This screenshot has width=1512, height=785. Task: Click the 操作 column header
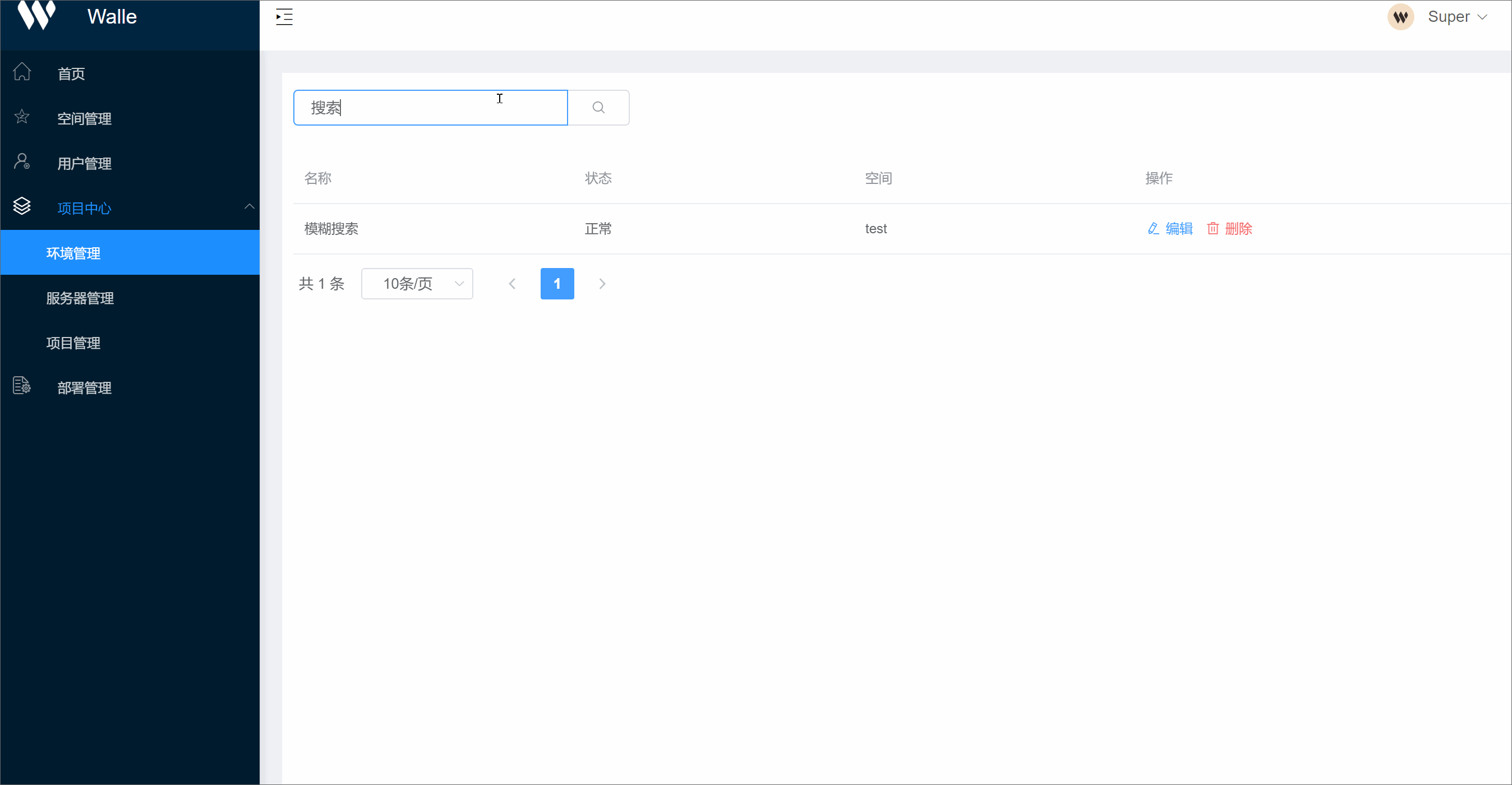[1159, 178]
